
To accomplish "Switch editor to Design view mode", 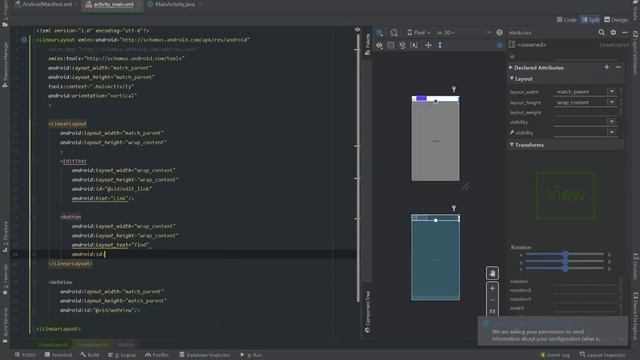I will pyautogui.click(x=616, y=20).
